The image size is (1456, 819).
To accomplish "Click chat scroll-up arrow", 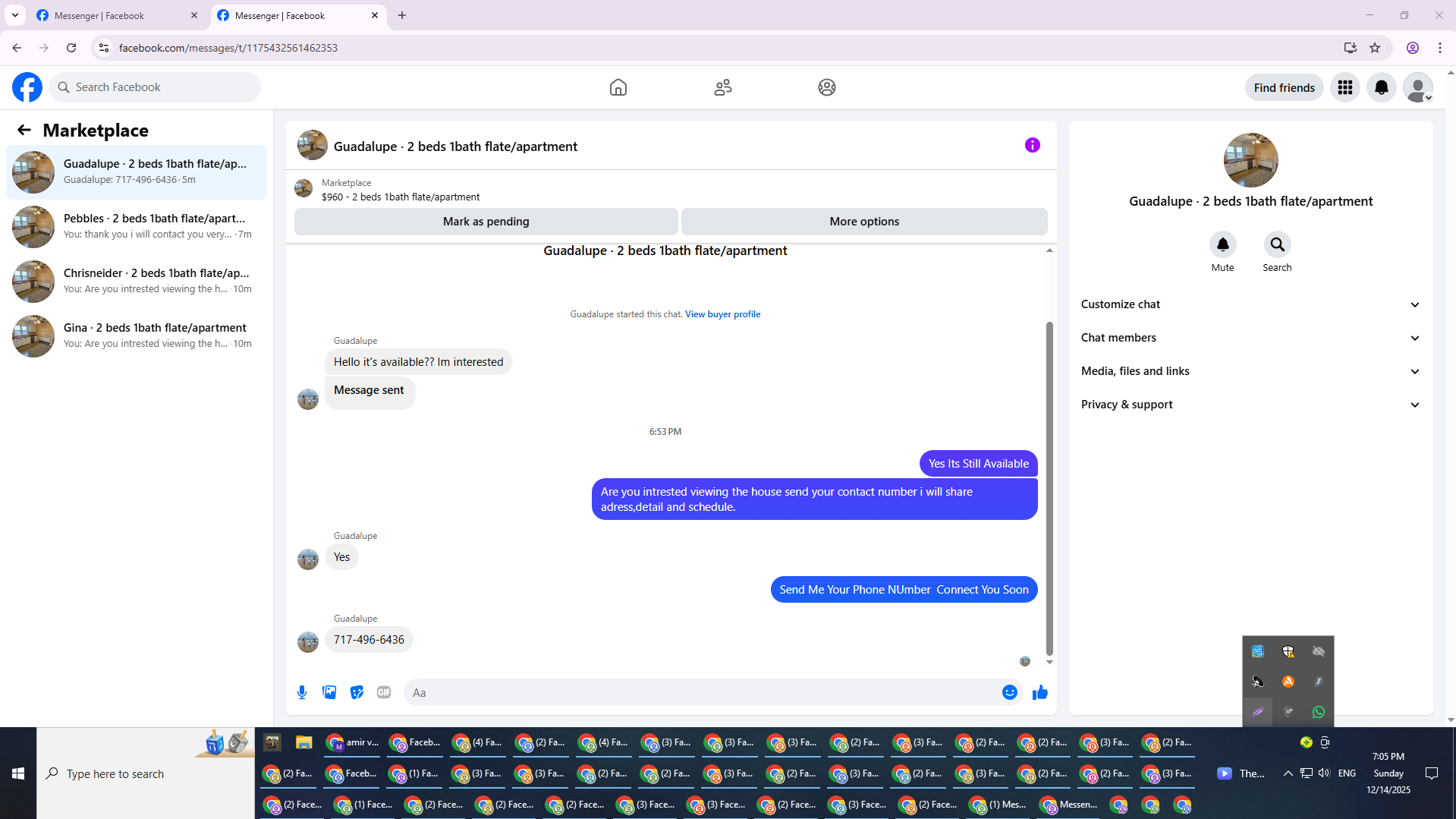I will pyautogui.click(x=1049, y=250).
